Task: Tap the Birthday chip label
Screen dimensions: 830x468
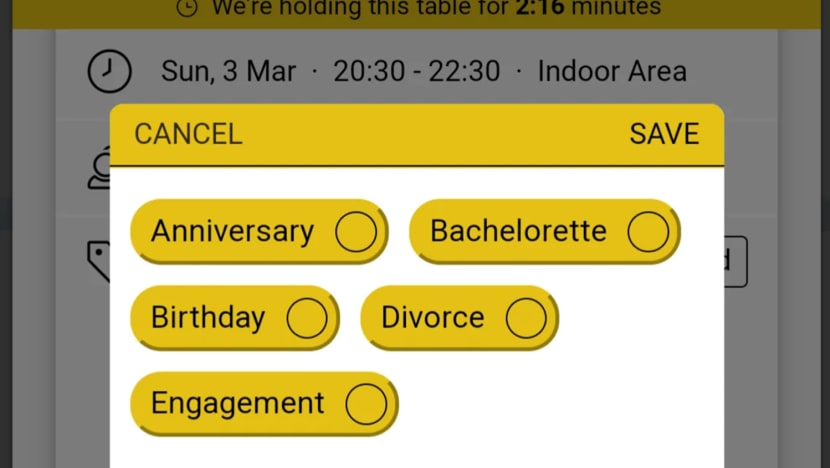Action: click(x=208, y=318)
